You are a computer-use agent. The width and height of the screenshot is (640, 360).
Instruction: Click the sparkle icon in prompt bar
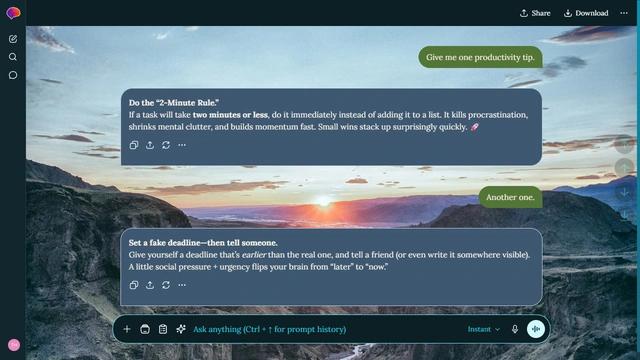tap(181, 329)
